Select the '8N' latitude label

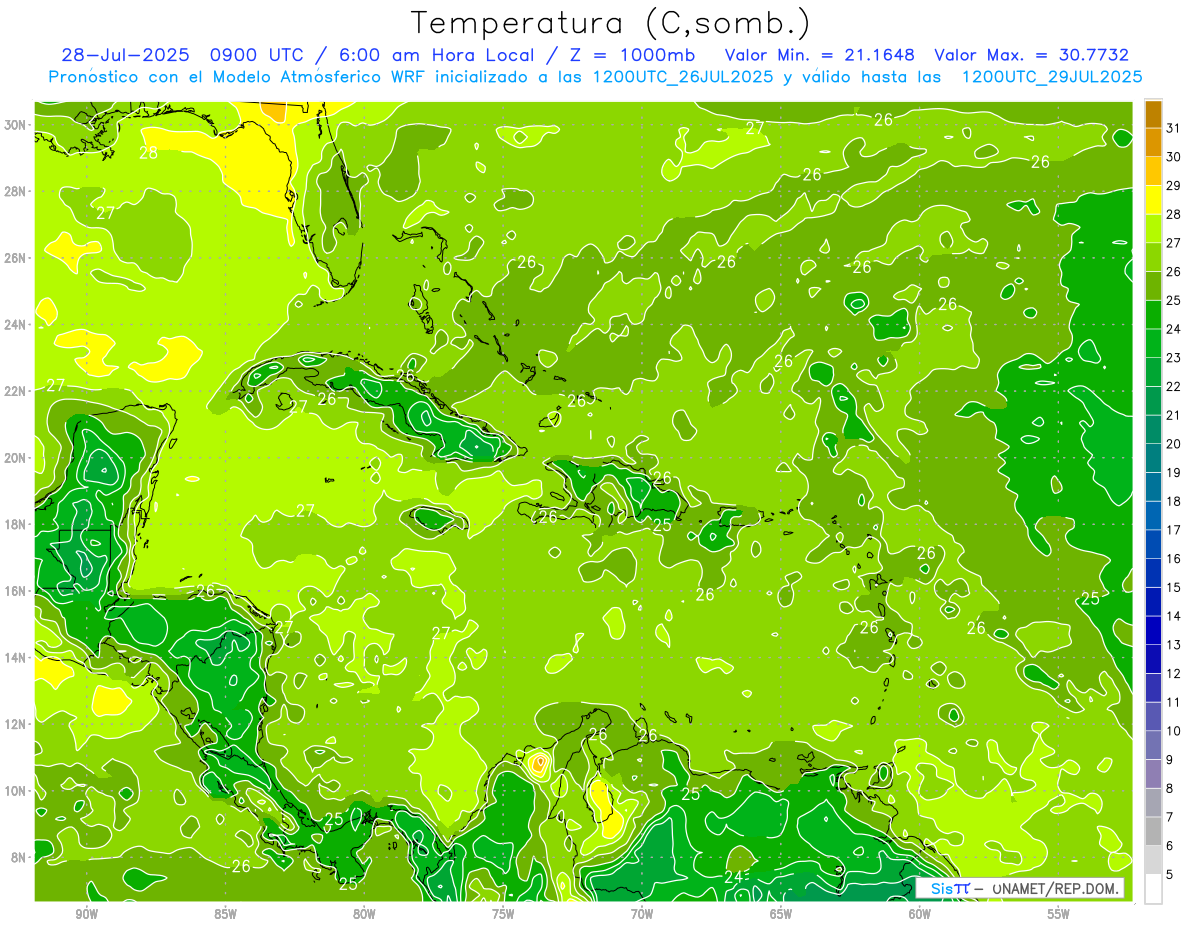click(x=20, y=857)
